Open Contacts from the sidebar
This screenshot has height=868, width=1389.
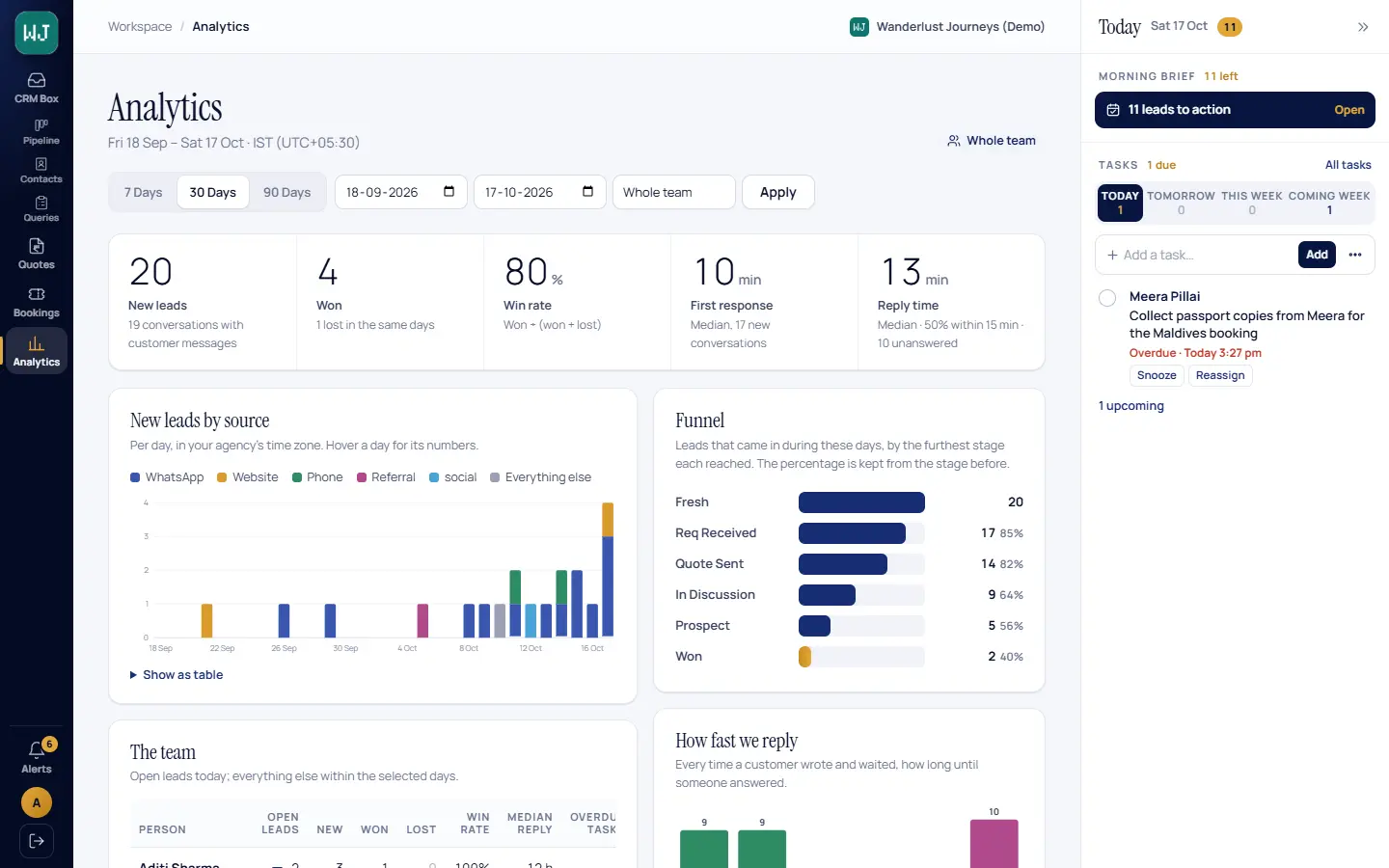tap(41, 171)
